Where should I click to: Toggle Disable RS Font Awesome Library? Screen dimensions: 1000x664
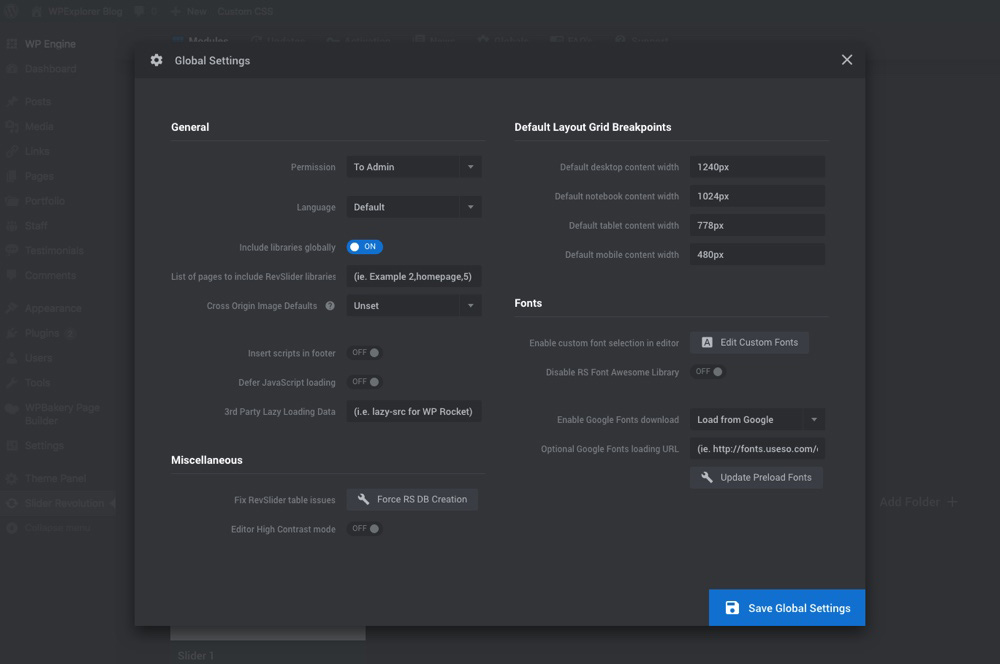(x=708, y=372)
